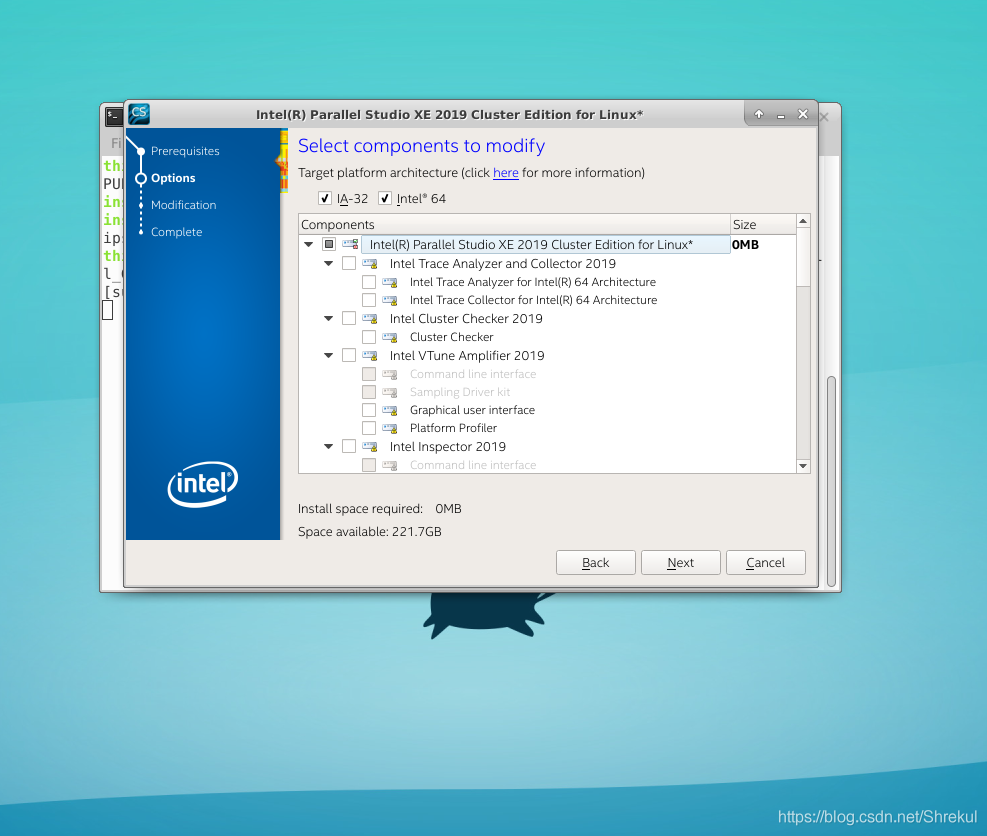The height and width of the screenshot is (836, 987).
Task: Collapse the root Parallel Studio XE tree node
Action: tap(308, 244)
